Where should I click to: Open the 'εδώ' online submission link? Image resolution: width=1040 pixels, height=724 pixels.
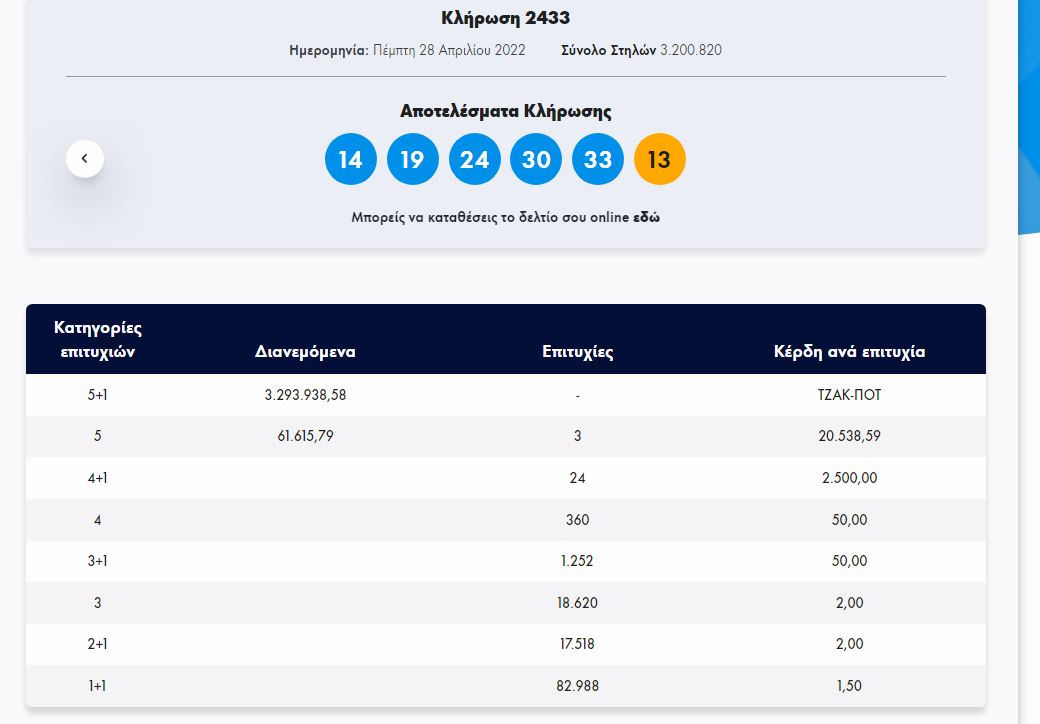[646, 217]
